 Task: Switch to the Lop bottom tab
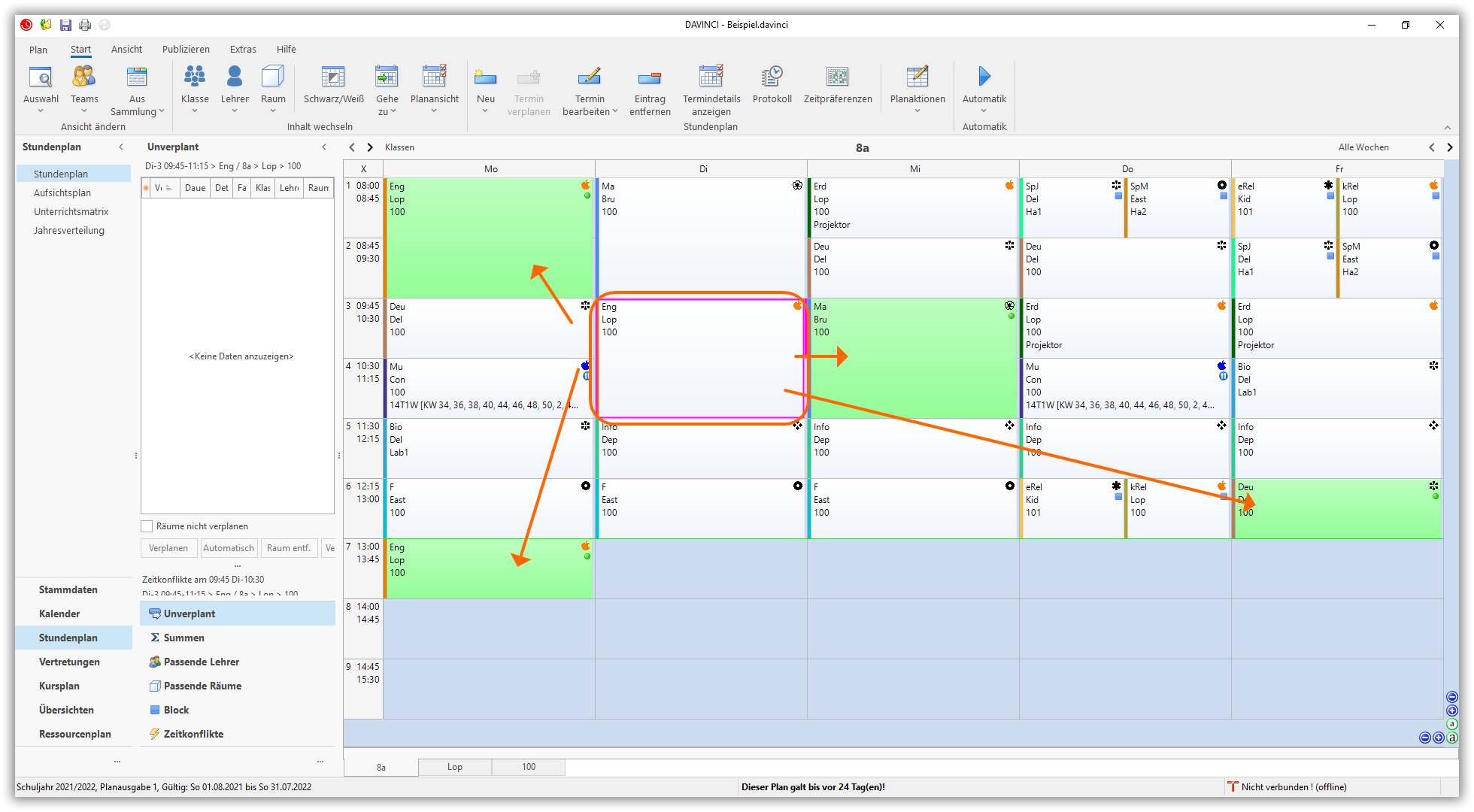454,767
